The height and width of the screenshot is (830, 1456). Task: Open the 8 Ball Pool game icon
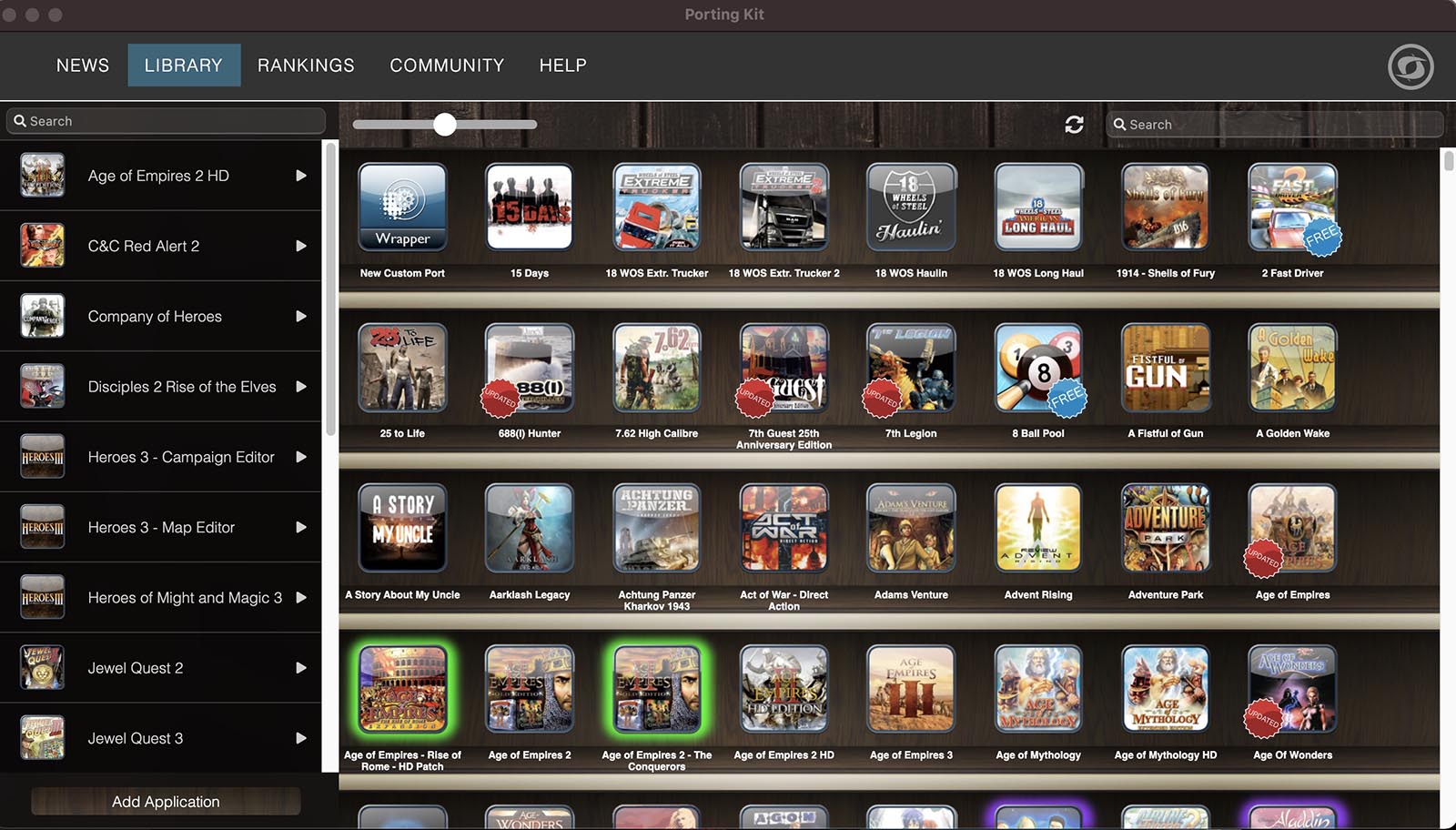click(x=1038, y=369)
